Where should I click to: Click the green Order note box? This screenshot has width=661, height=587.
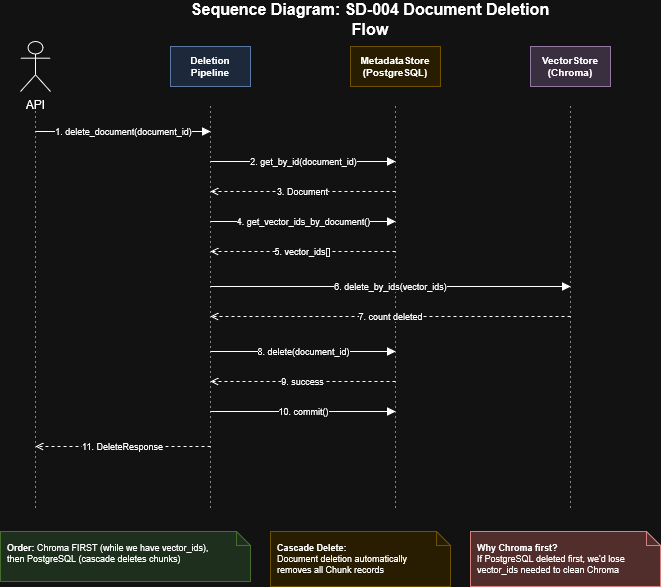click(x=125, y=559)
